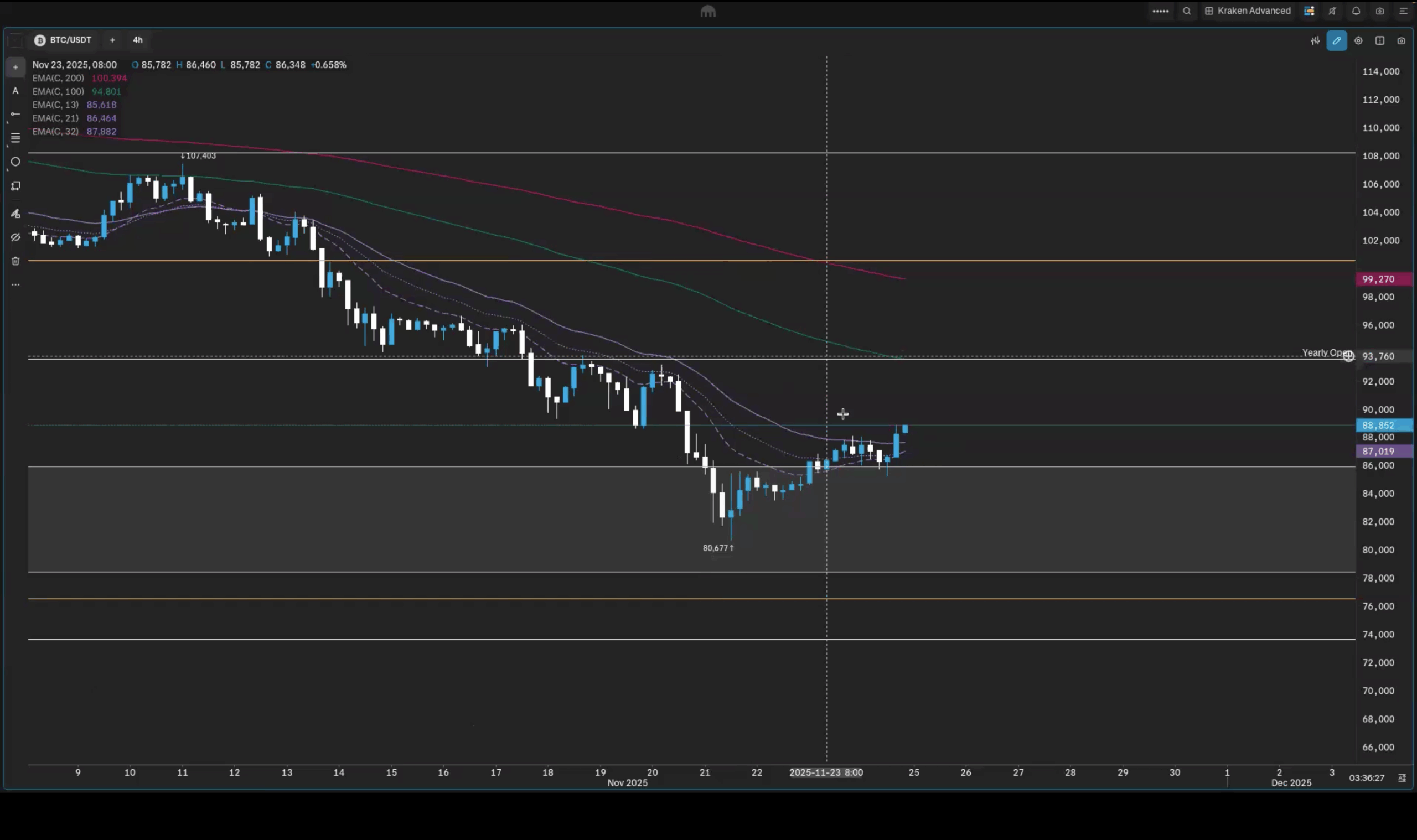1417x840 pixels.
Task: Select the measure range tool
Action: (15, 186)
